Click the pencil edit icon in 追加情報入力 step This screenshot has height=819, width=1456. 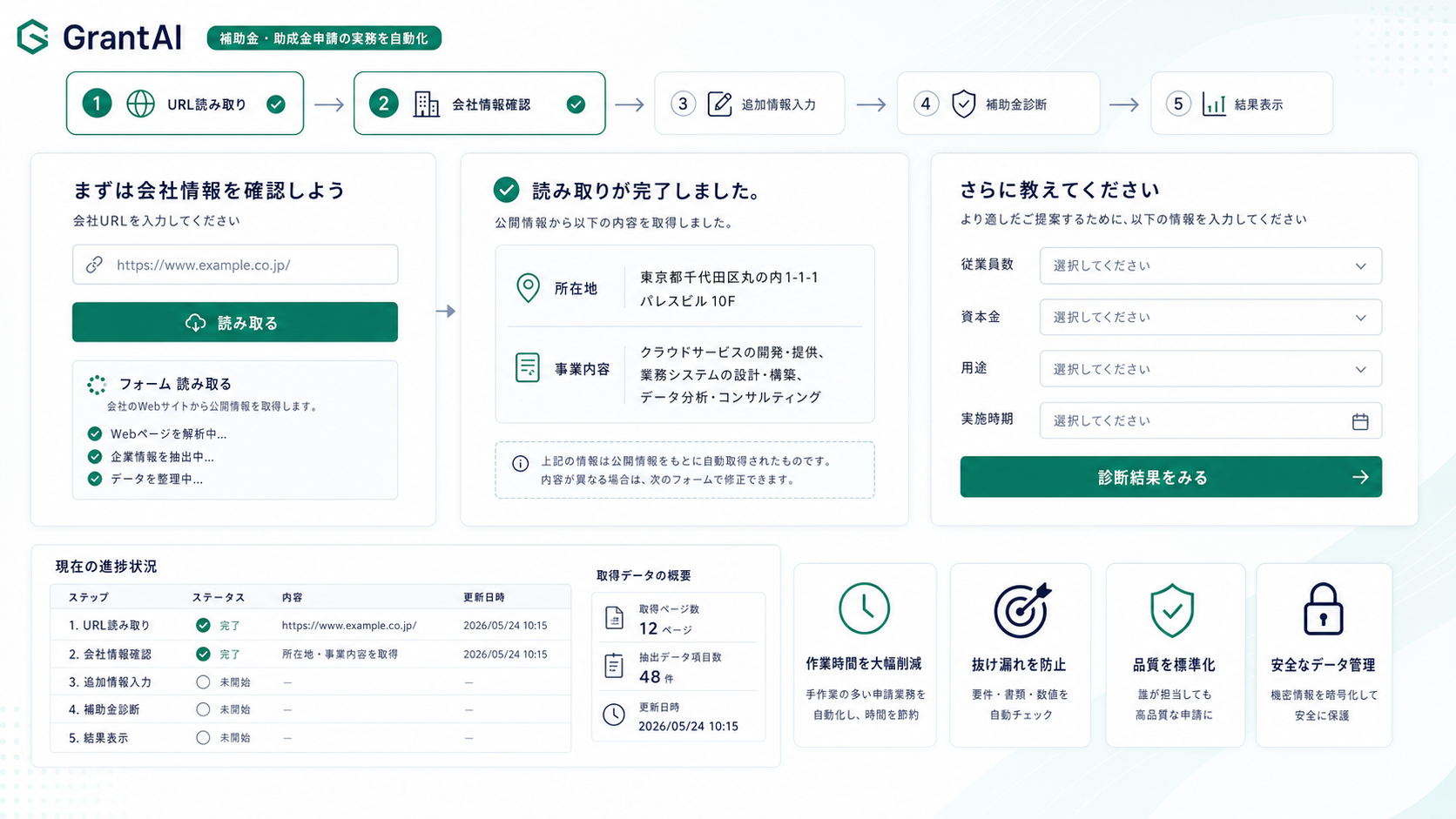point(719,104)
